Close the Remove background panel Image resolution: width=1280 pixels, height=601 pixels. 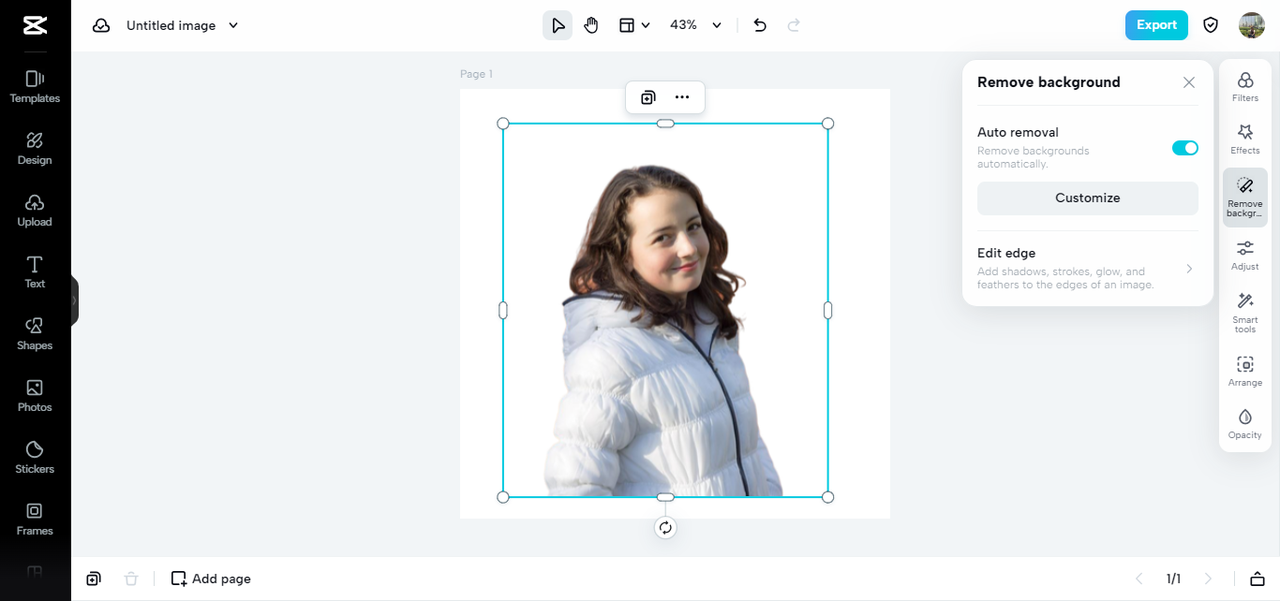[1189, 83]
